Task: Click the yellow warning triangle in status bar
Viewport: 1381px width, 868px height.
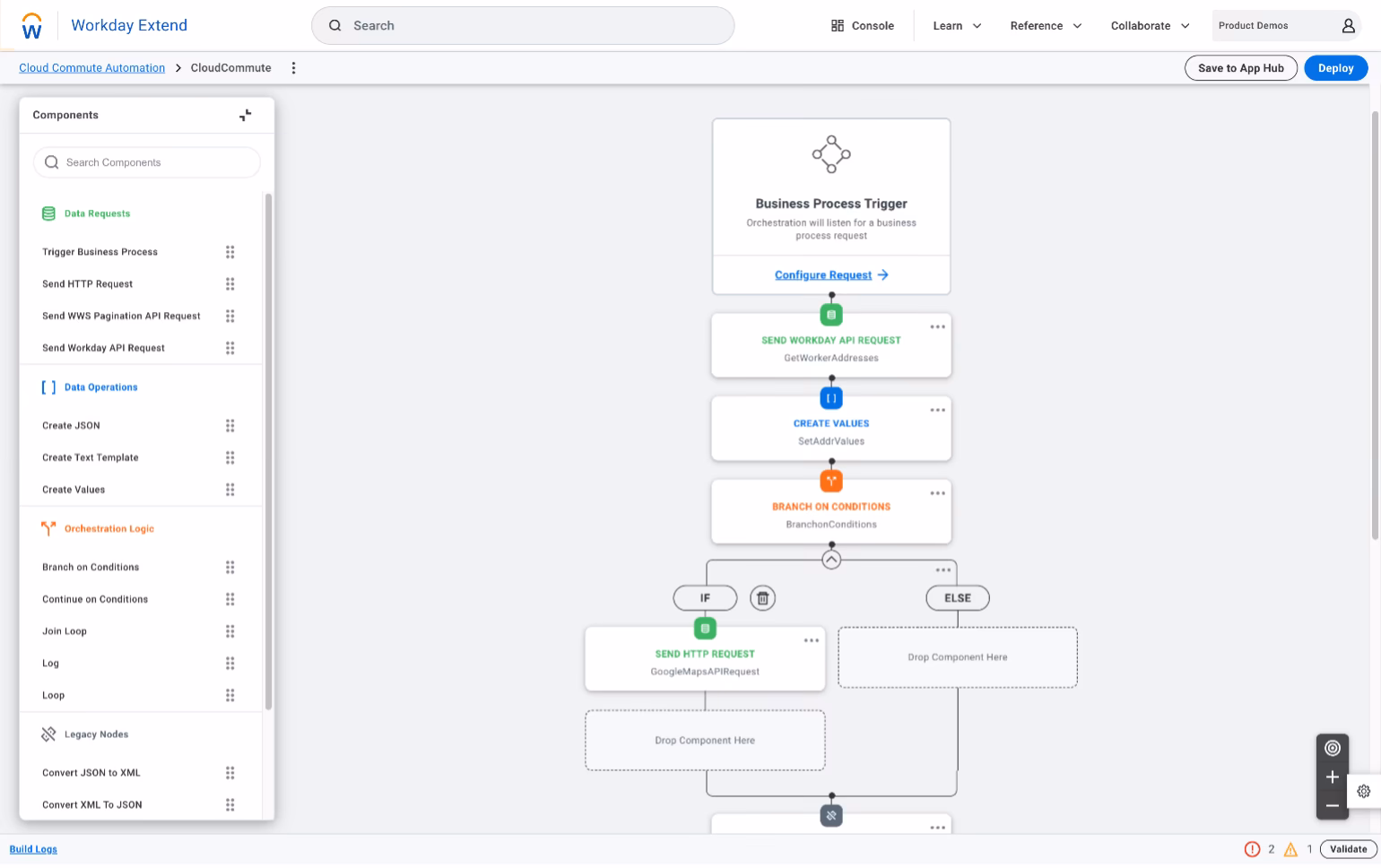Action: click(x=1291, y=849)
